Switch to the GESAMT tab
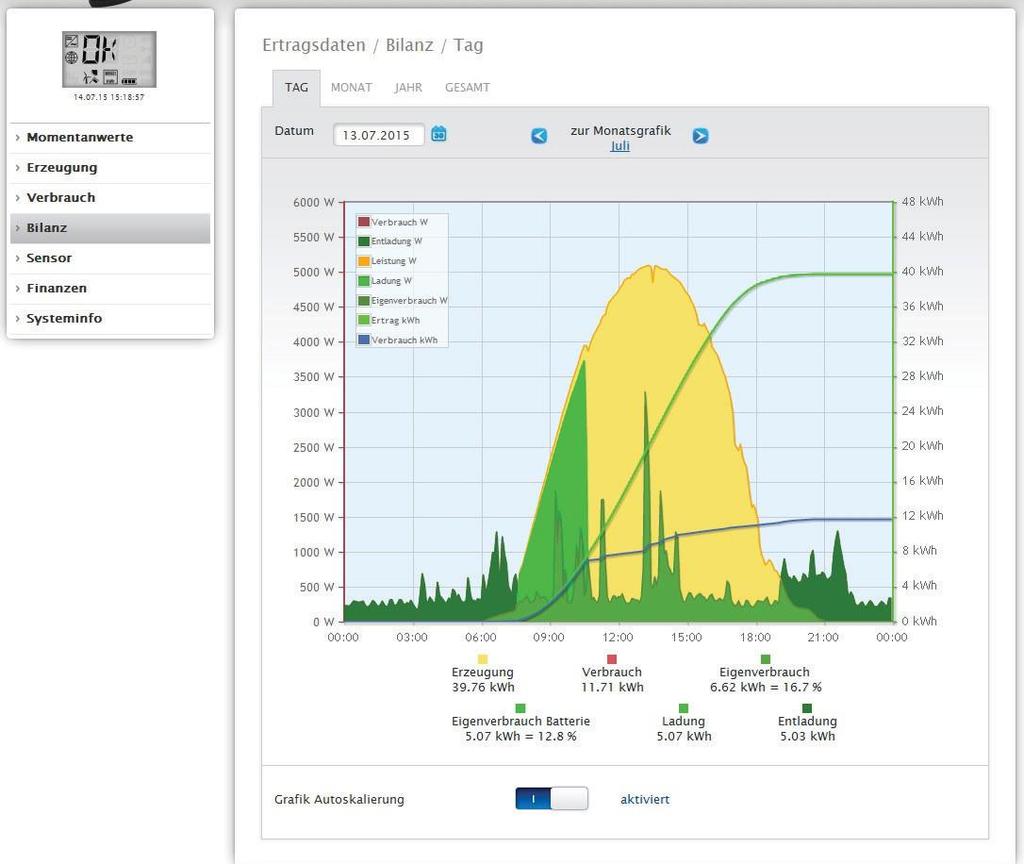This screenshot has width=1024, height=864. point(467,88)
